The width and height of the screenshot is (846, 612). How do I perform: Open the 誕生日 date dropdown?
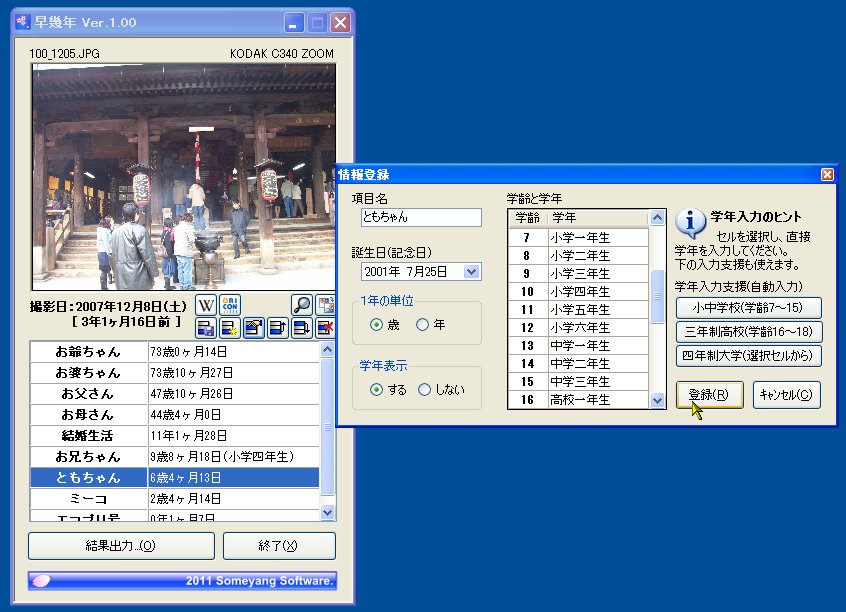[469, 271]
